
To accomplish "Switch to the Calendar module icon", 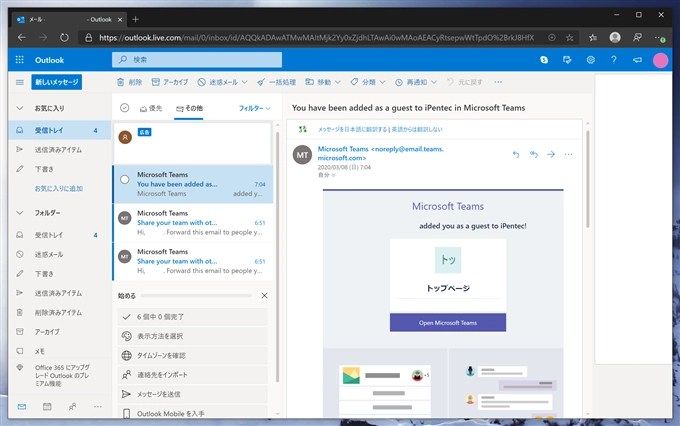I will [x=47, y=406].
